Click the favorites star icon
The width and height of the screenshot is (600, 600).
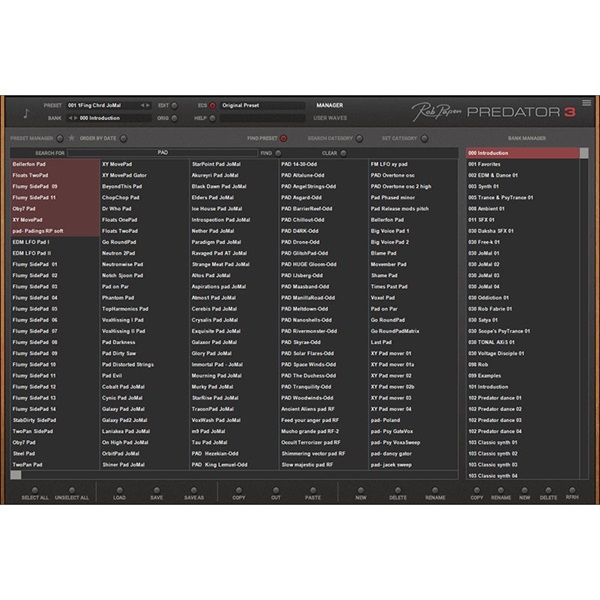[72, 138]
